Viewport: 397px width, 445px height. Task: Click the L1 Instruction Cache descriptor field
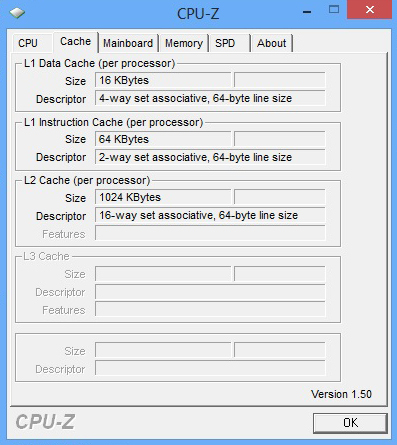pos(210,157)
